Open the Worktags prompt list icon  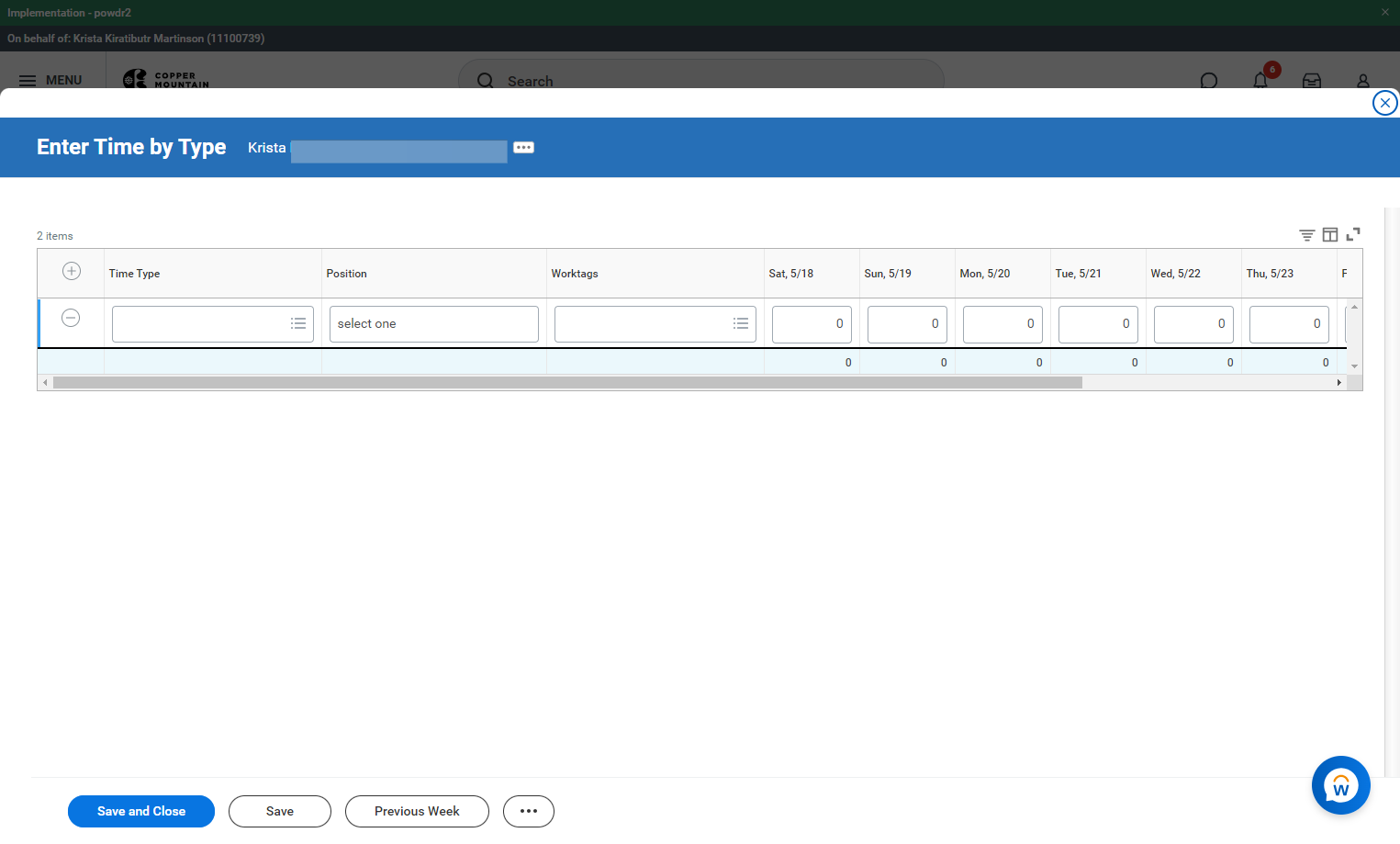(x=741, y=323)
